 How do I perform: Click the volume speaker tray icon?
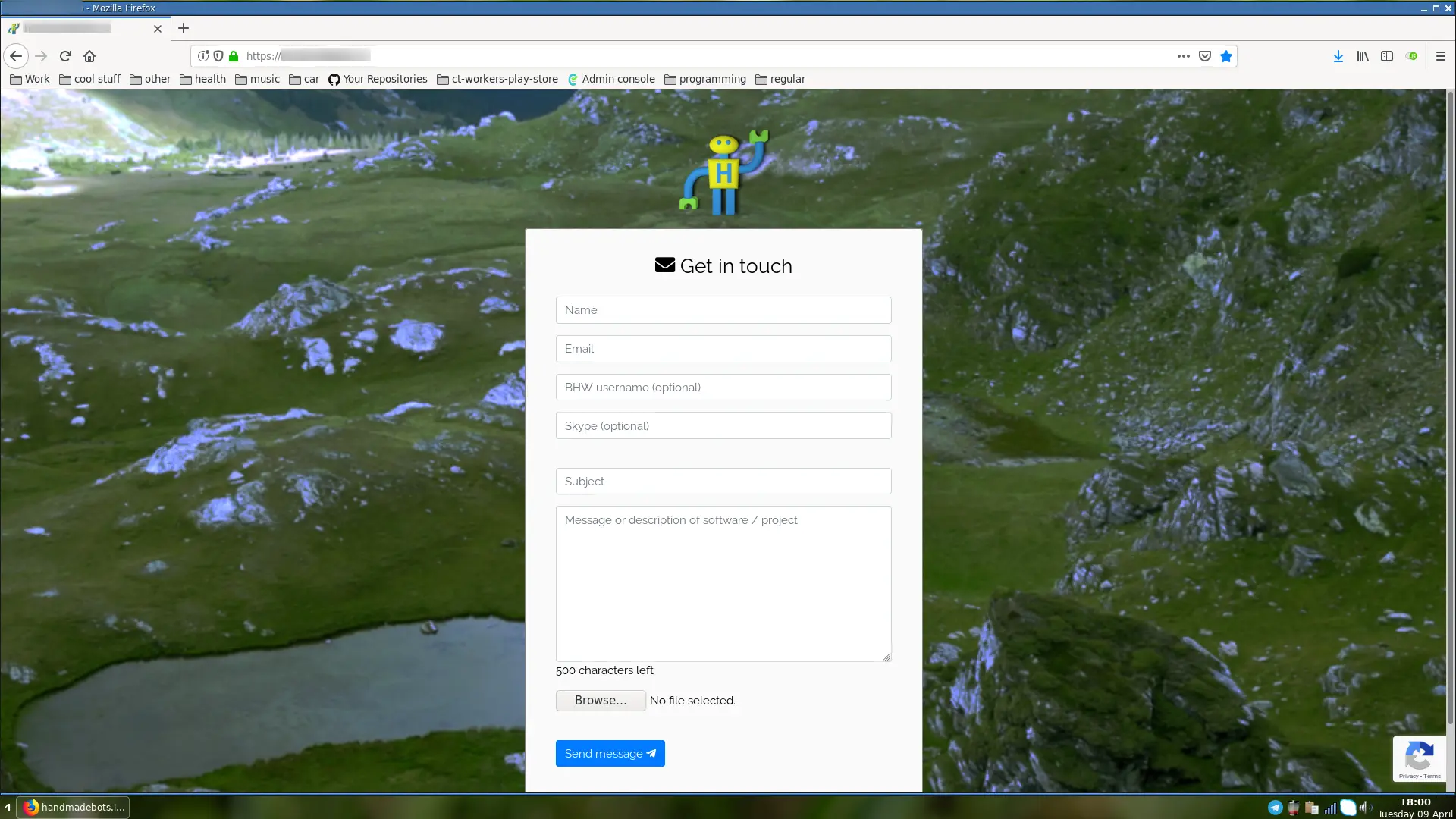tap(1366, 808)
